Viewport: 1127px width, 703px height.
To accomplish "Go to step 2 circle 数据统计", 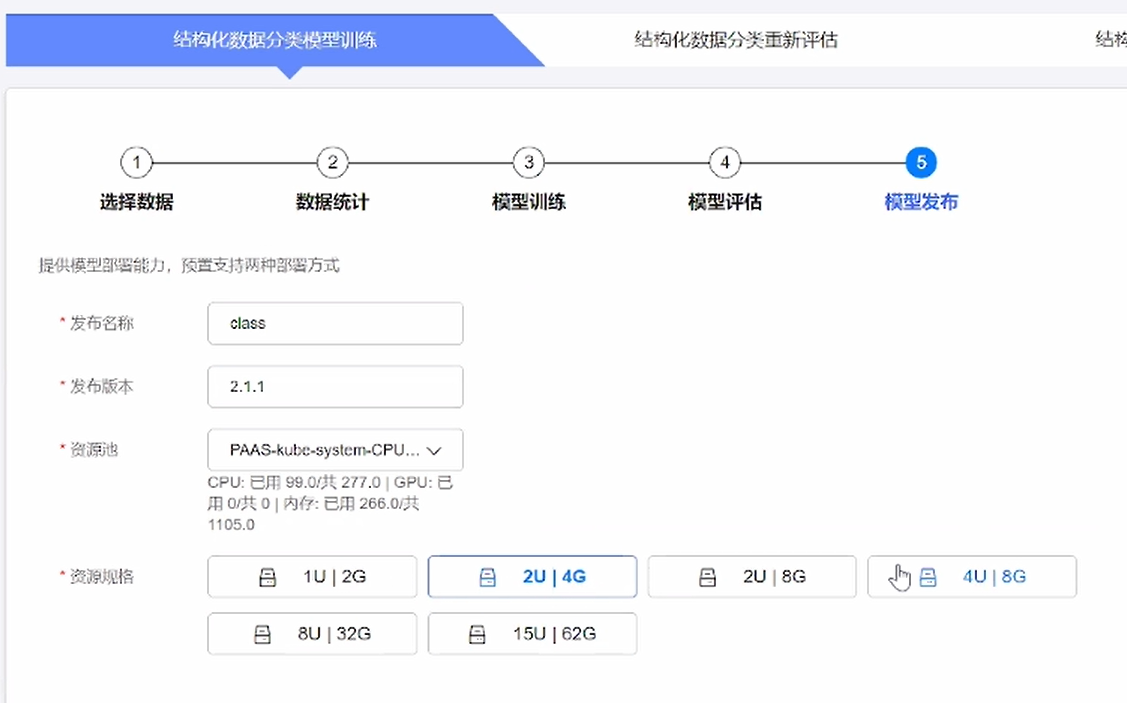I will [333, 162].
